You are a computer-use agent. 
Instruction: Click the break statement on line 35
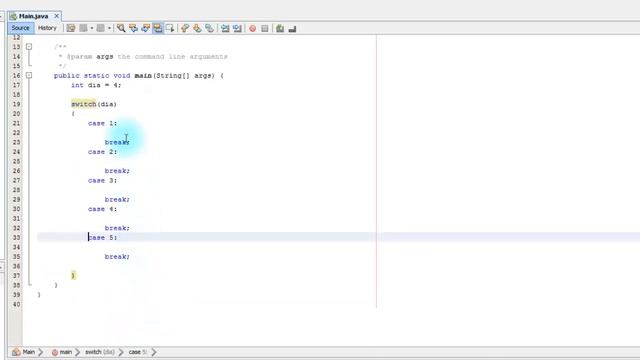(x=117, y=257)
